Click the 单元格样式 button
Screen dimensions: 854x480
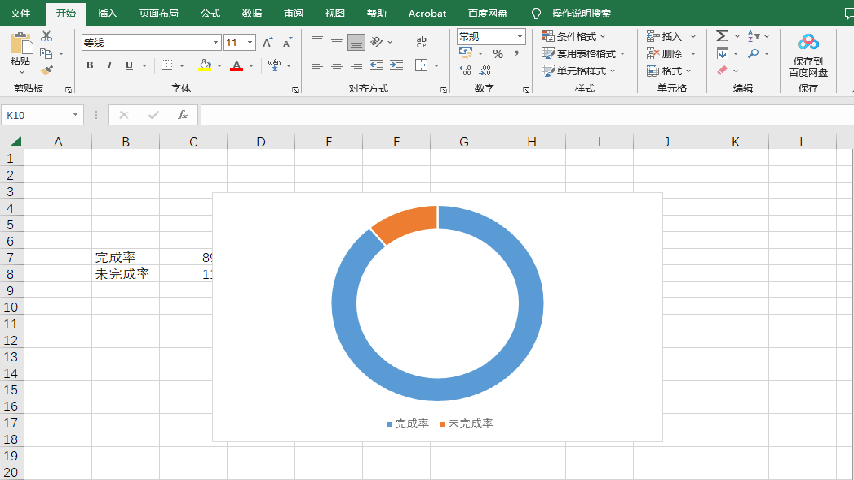click(x=579, y=71)
